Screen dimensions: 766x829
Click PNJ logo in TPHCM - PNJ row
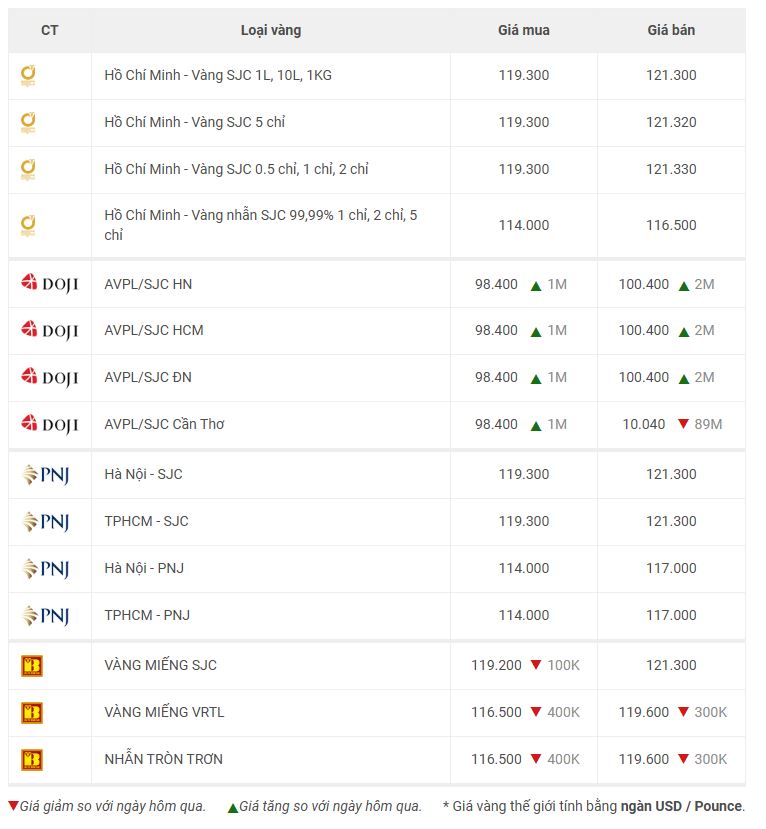[45, 615]
